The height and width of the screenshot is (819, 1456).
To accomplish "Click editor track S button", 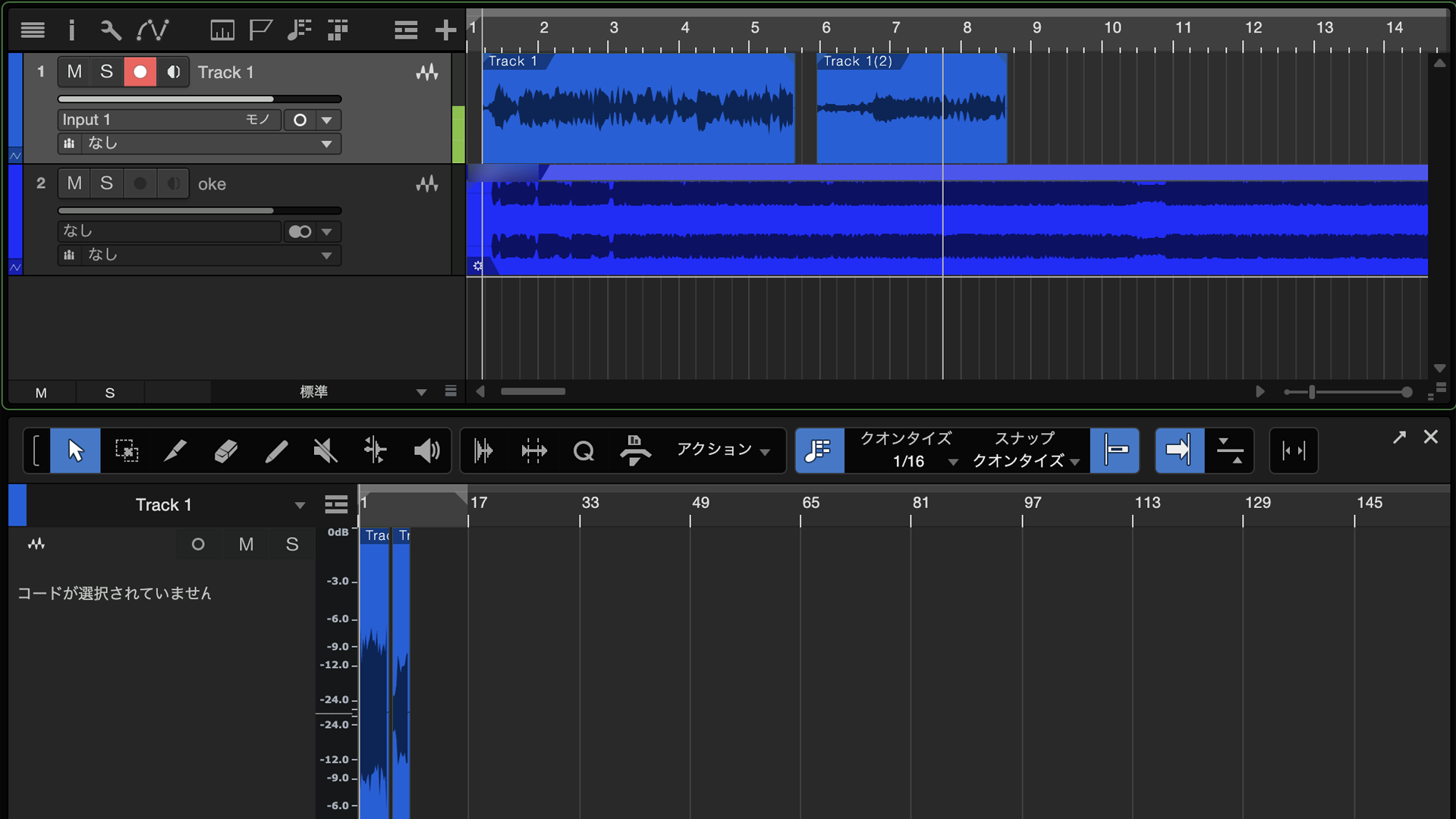I will click(x=292, y=544).
